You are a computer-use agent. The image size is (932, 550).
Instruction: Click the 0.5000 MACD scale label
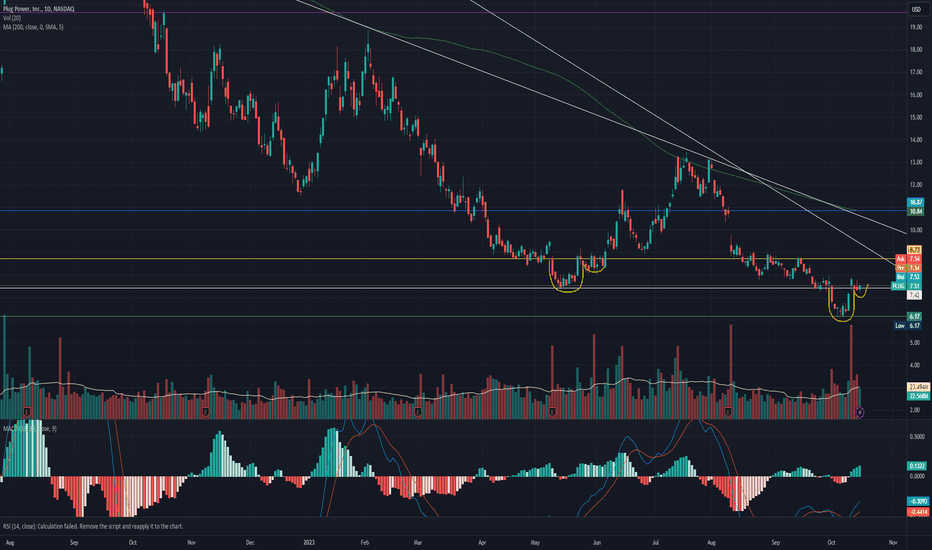pos(917,437)
